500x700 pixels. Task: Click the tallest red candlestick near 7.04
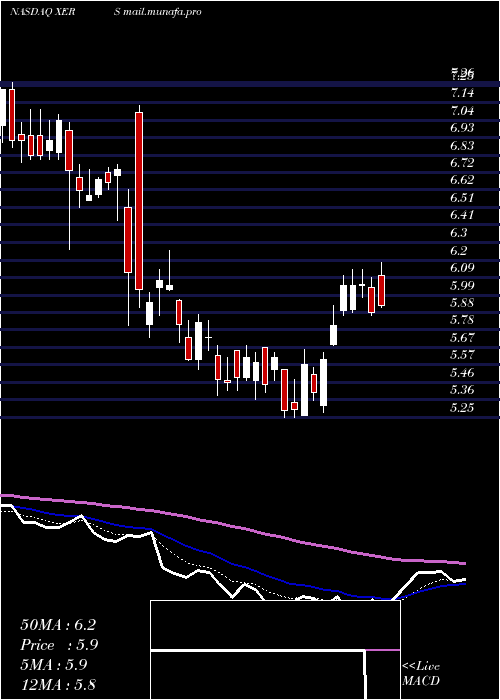coord(139,201)
